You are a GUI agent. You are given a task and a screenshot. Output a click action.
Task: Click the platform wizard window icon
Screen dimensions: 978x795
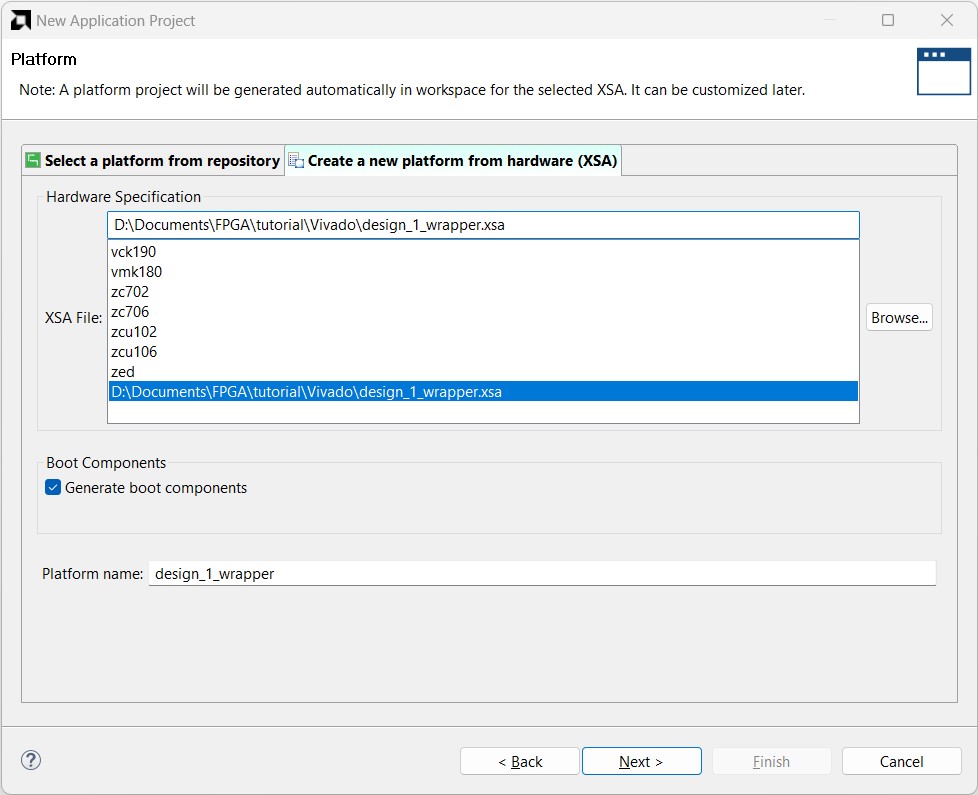point(943,72)
